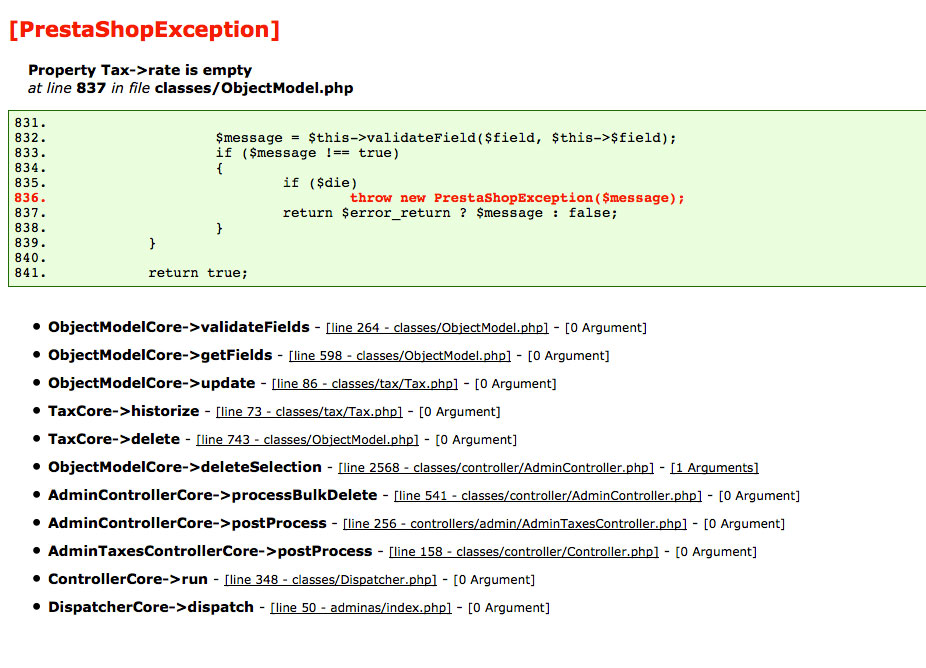Click ObjectModelCore->getFields trace entry
This screenshot has height=668, width=926.
coord(160,355)
